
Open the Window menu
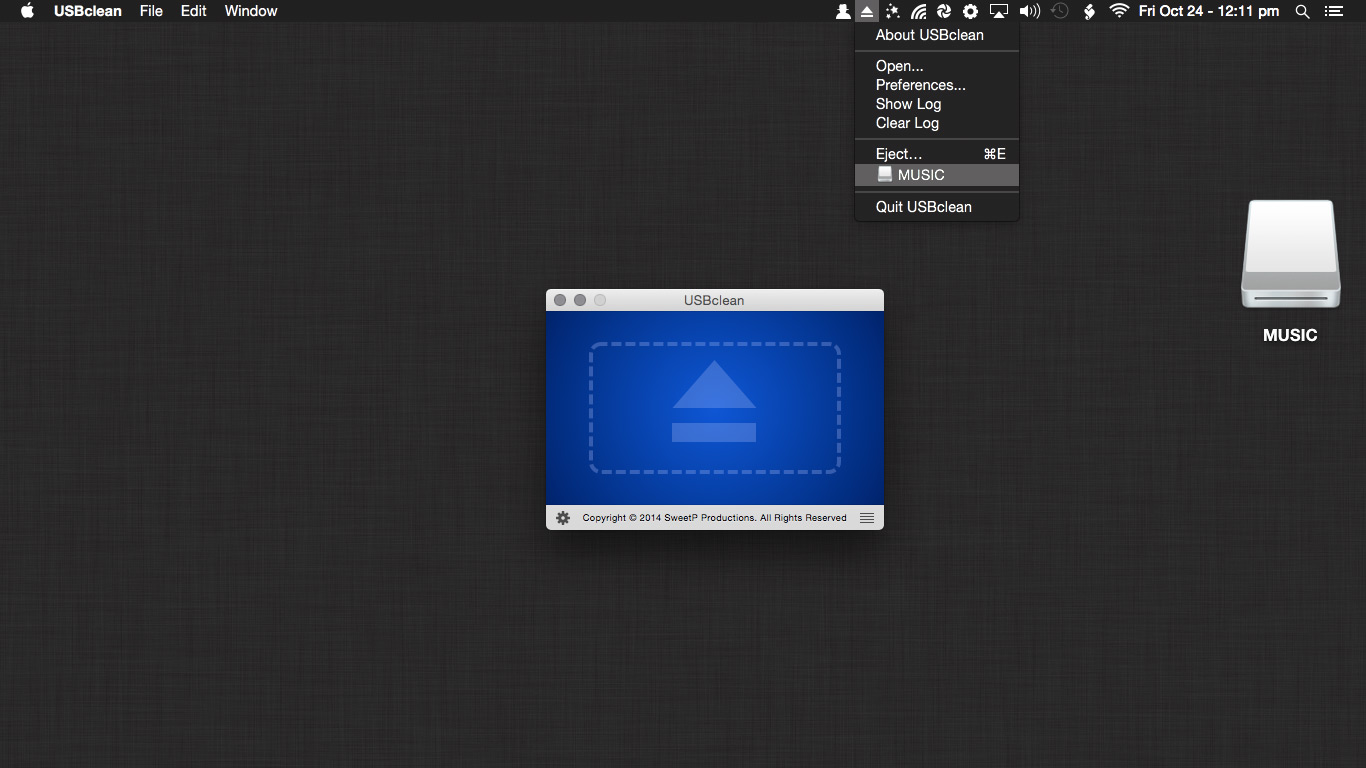[251, 11]
